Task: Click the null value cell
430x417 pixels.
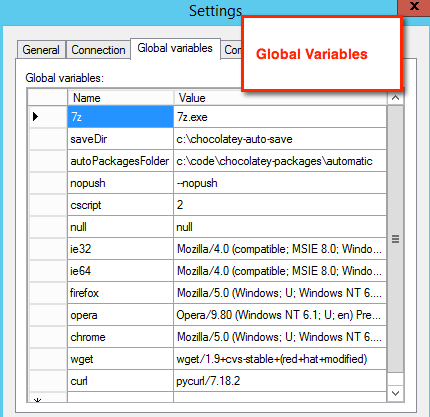Action: pos(280,227)
